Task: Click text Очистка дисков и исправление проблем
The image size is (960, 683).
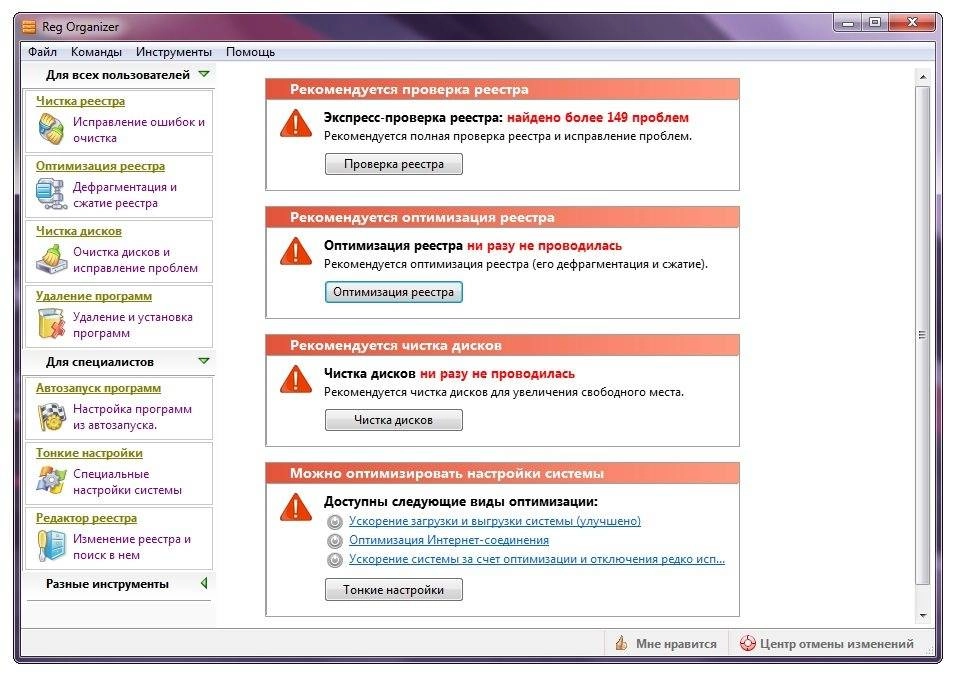Action: click(135, 259)
